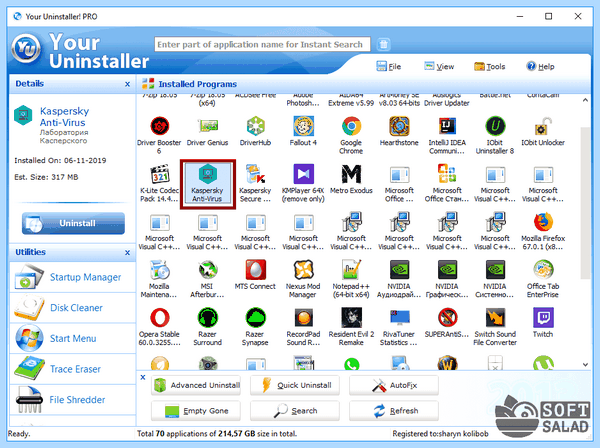
Task: Select Mozilla Maintenance program icon
Action: pos(159,270)
